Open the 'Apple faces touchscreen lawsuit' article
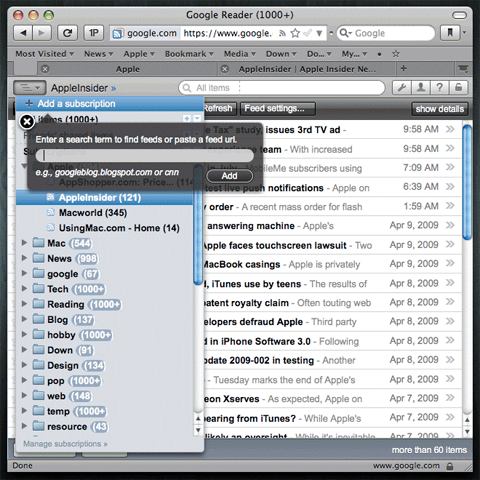The height and width of the screenshot is (480, 480). 275,245
